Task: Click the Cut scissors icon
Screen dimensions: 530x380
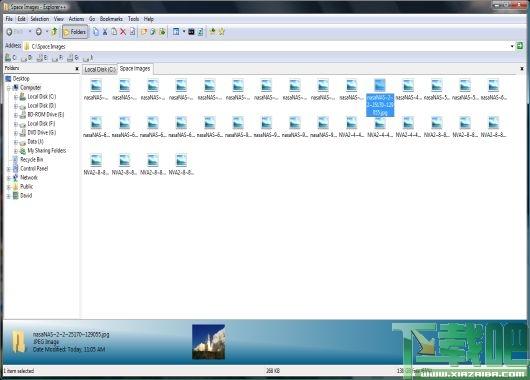Action: (105, 32)
